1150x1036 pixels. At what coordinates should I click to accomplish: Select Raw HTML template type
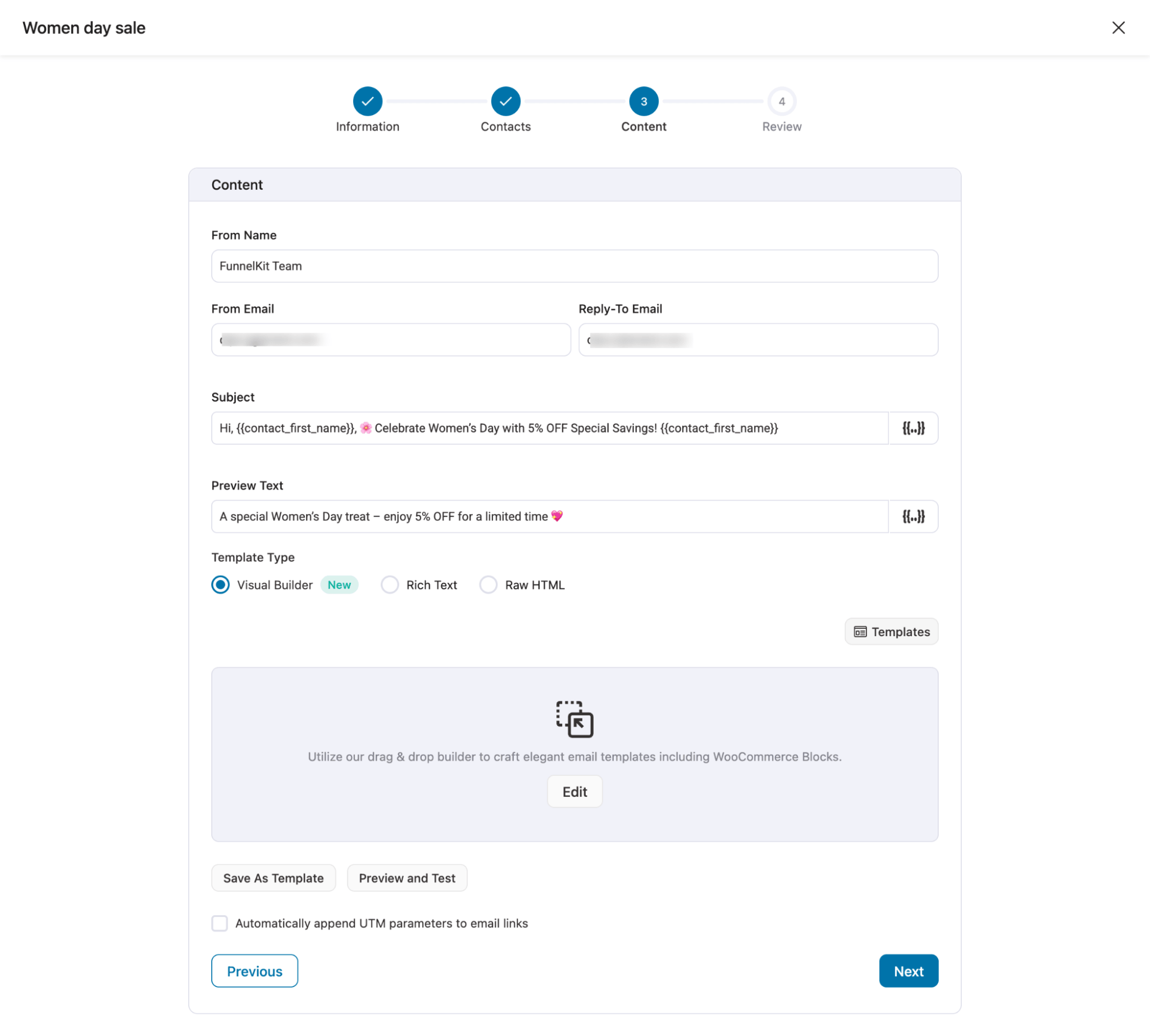488,585
